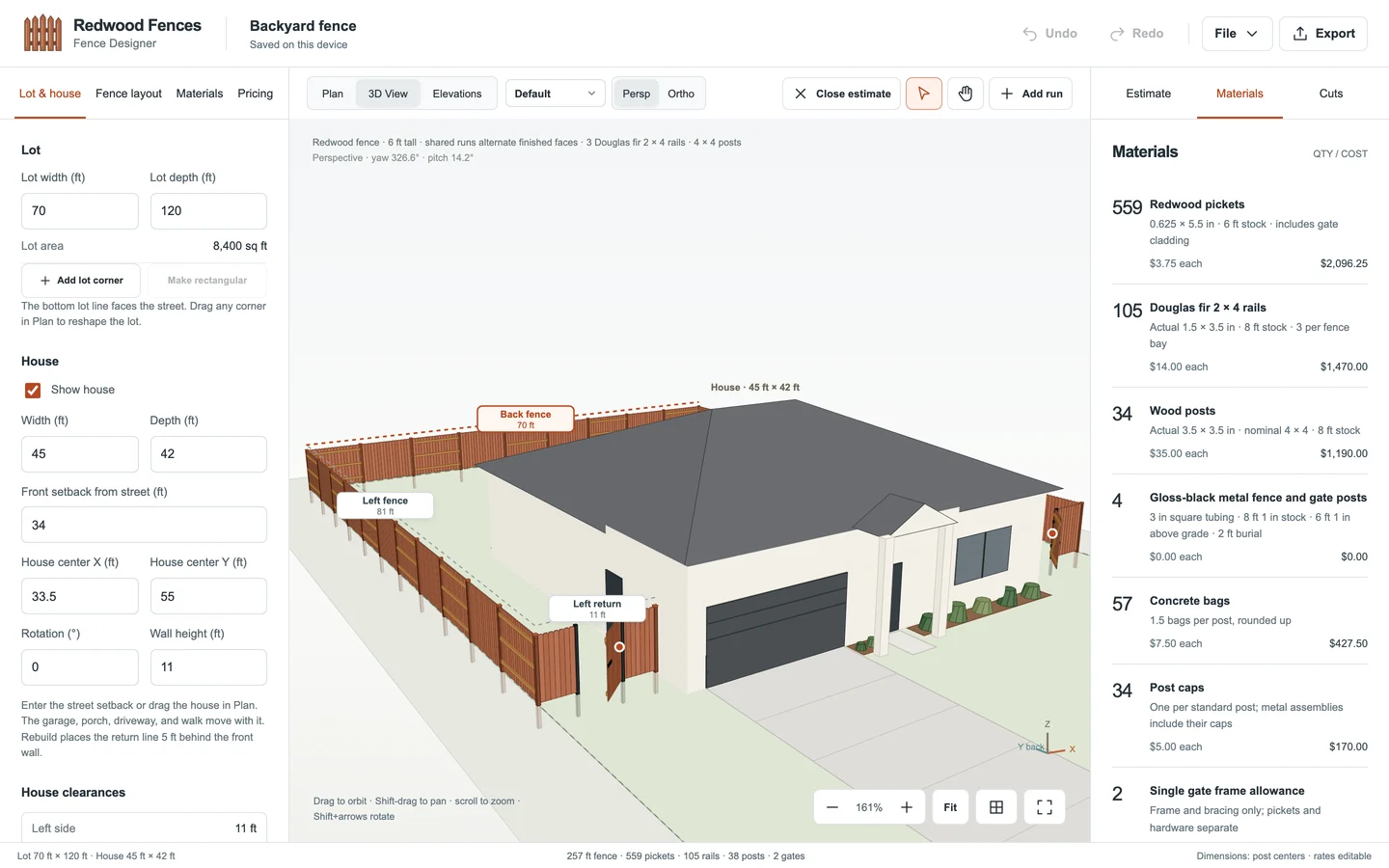Select the Left return 11 ft label

[x=597, y=609]
